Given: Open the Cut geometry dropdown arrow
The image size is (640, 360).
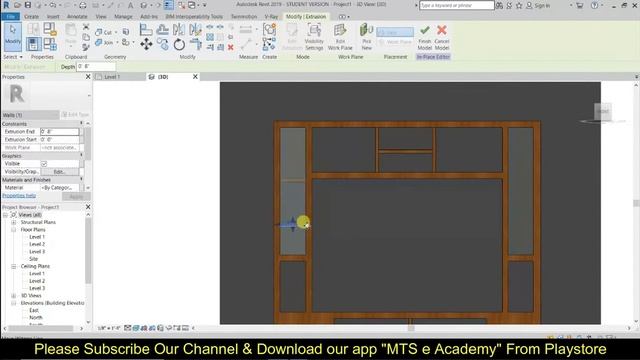Looking at the screenshot, I should click(x=116, y=32).
